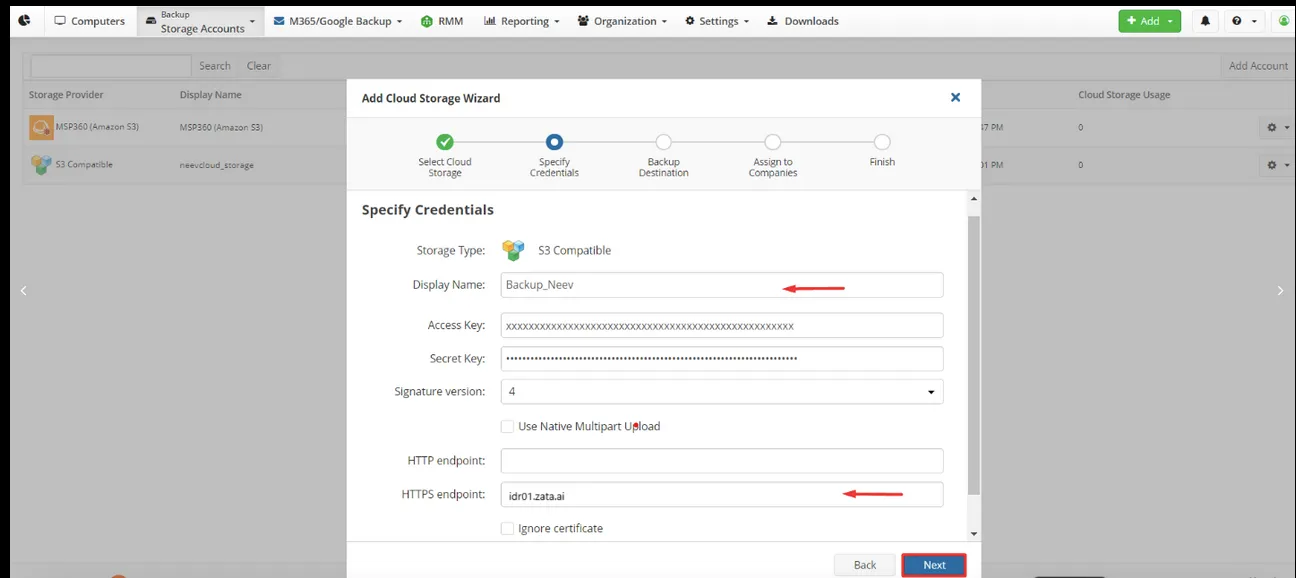
Task: Open the Downloads page
Action: coord(803,21)
